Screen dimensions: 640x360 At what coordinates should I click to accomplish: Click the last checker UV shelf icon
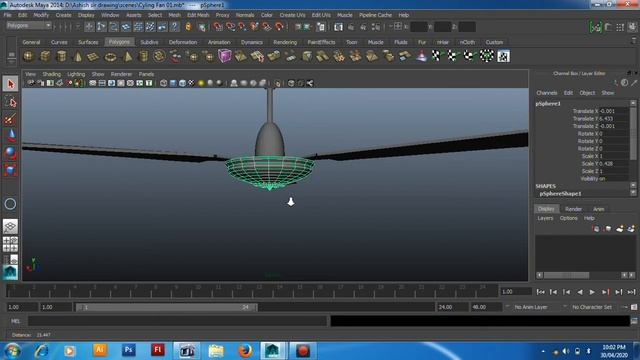click(x=503, y=56)
